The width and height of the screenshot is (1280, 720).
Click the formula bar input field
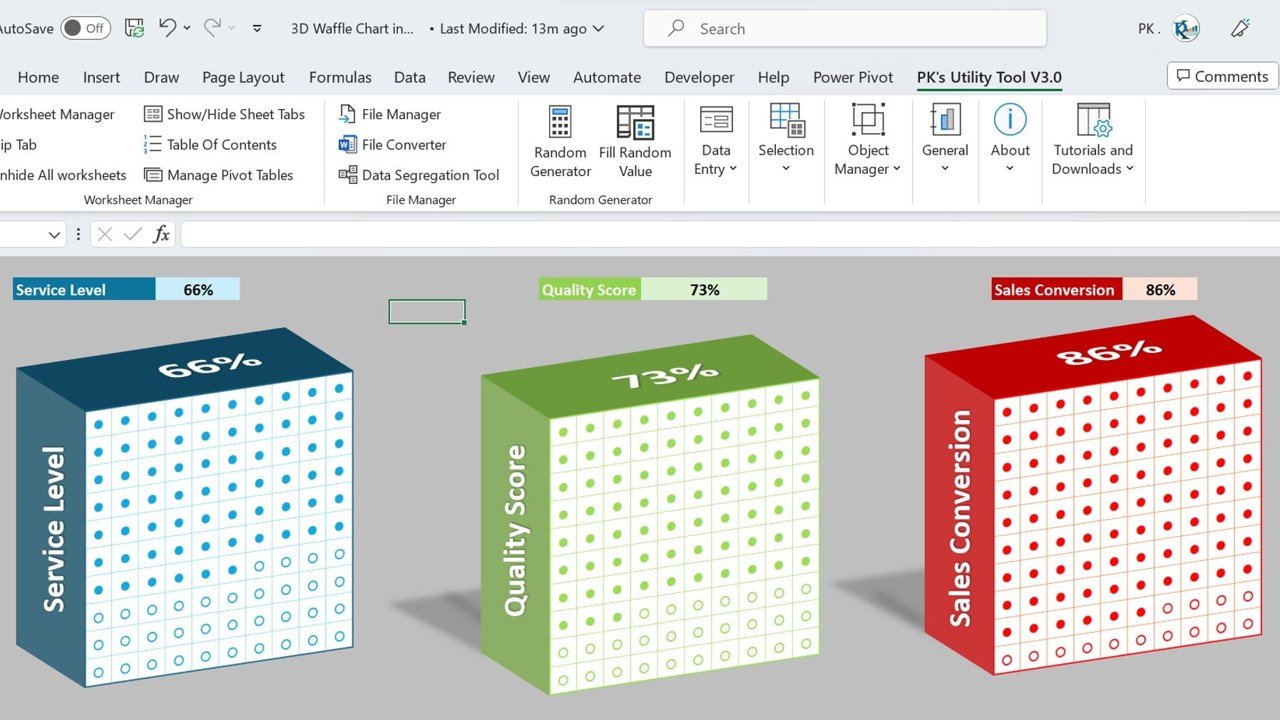tap(730, 235)
